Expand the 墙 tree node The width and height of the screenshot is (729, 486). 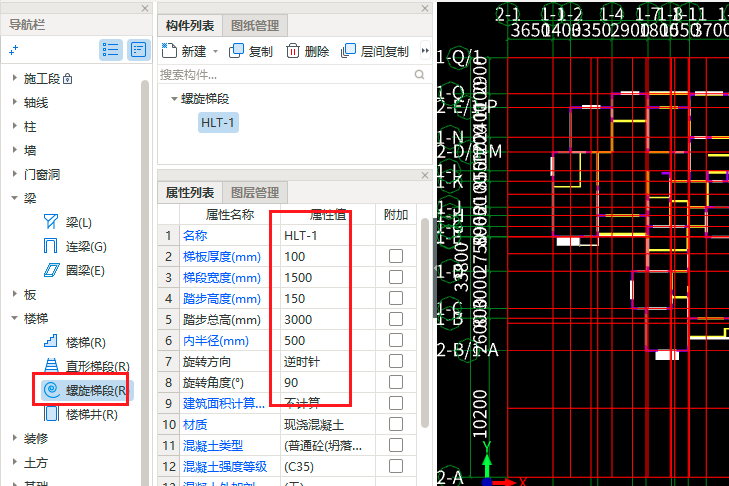[x=14, y=150]
